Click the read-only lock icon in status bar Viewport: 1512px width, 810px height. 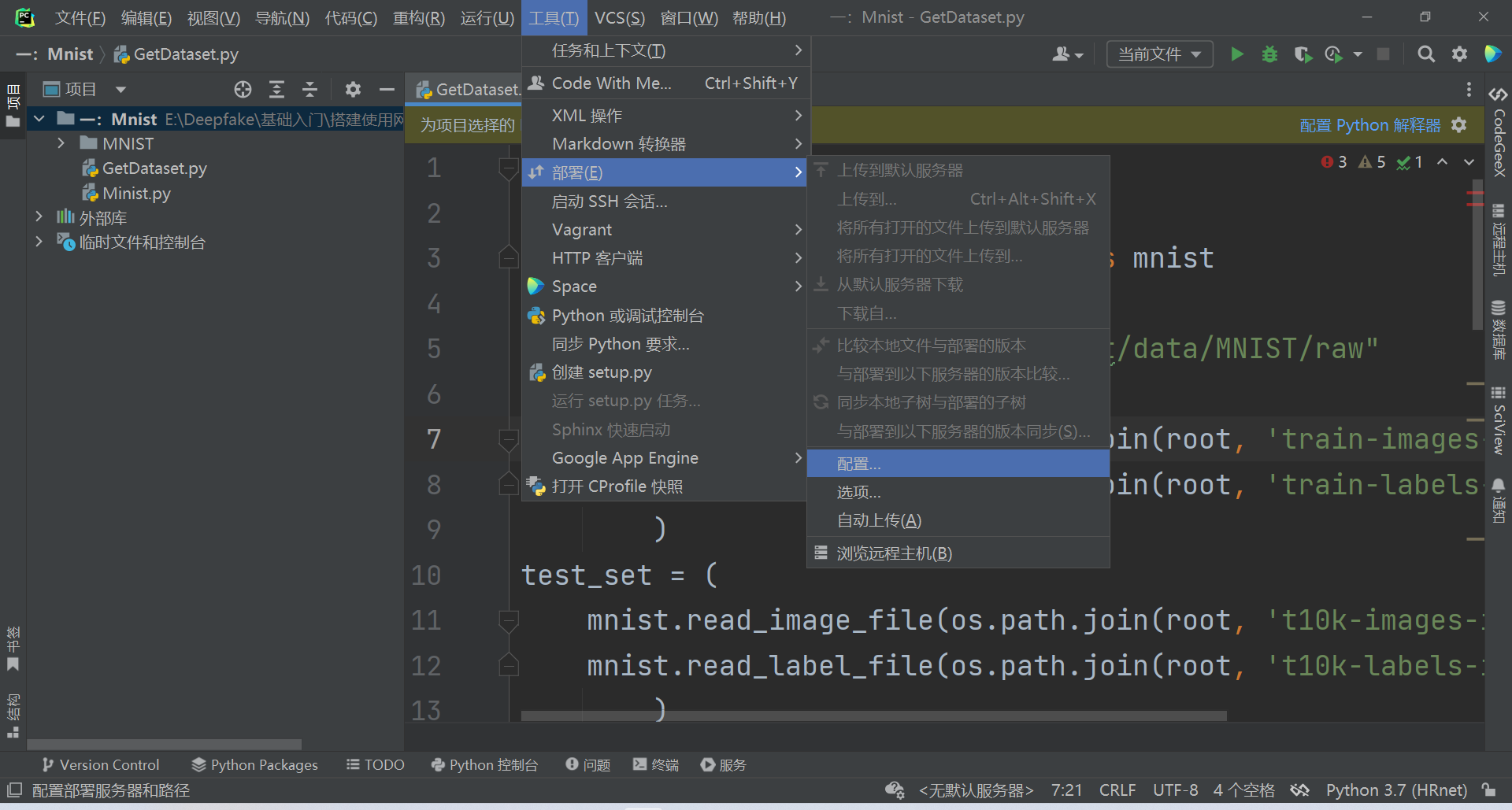[x=1488, y=790]
